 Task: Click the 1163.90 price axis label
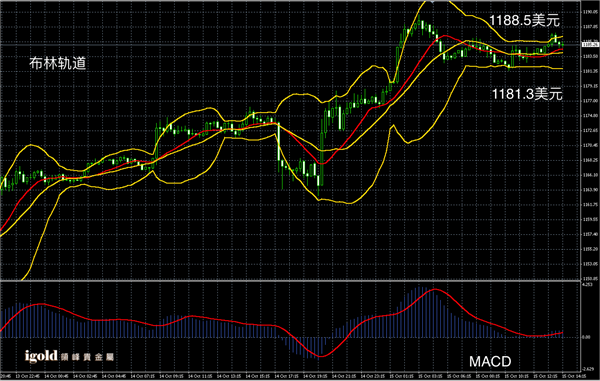[x=590, y=189]
